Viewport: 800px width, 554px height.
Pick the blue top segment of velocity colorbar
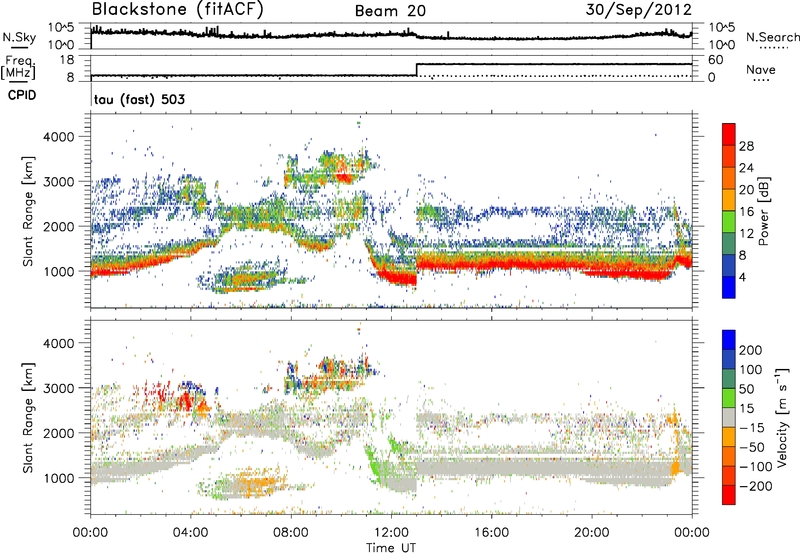729,340
